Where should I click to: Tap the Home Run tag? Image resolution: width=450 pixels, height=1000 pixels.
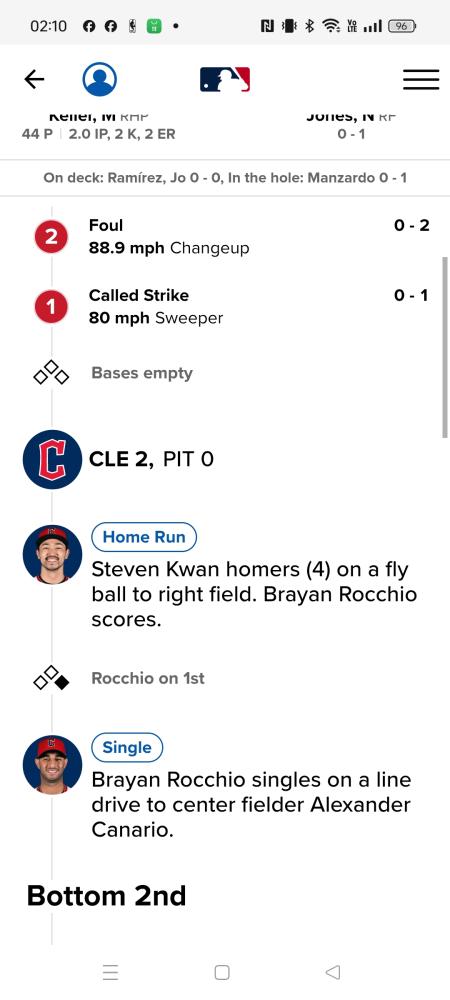click(x=144, y=537)
